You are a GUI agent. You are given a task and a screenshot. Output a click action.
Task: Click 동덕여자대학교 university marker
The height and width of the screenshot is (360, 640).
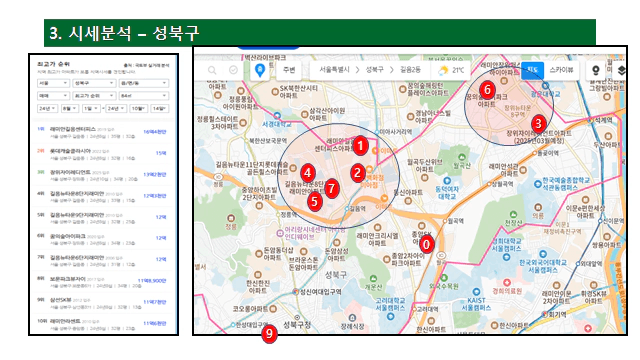(447, 181)
